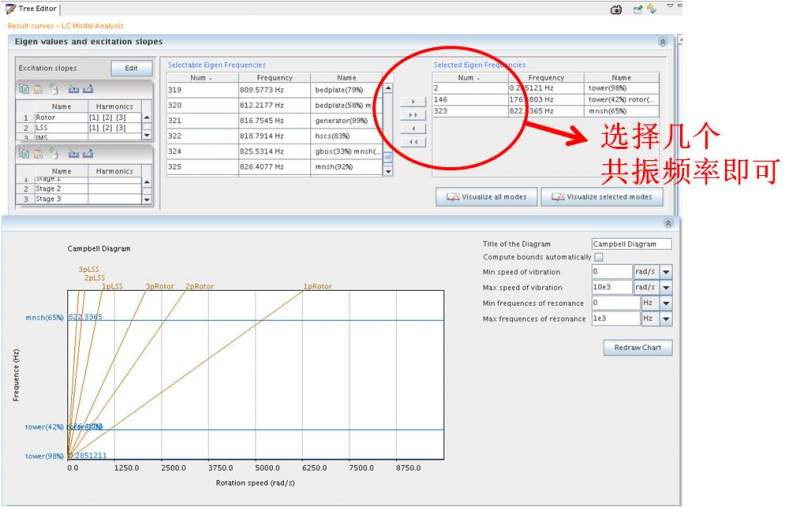The height and width of the screenshot is (507, 800).
Task: Remove the selected frequency with single left arrow
Action: pos(413,129)
